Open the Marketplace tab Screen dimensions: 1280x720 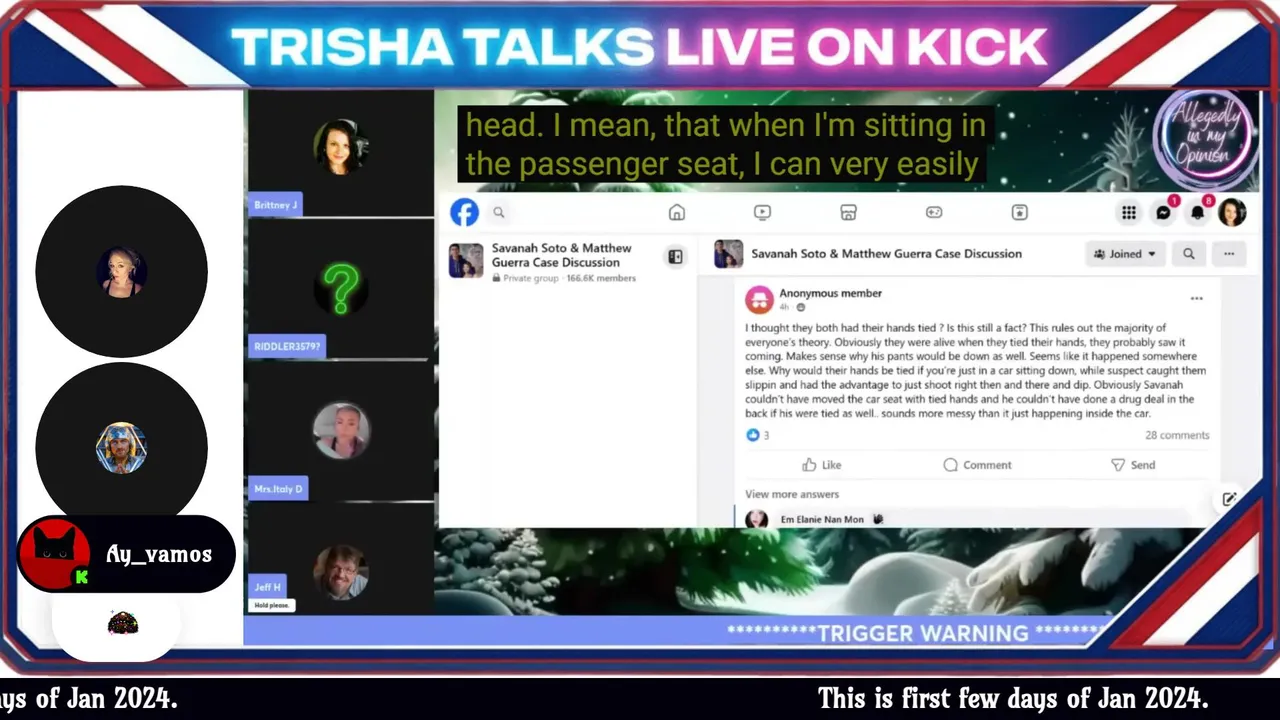pyautogui.click(x=848, y=212)
